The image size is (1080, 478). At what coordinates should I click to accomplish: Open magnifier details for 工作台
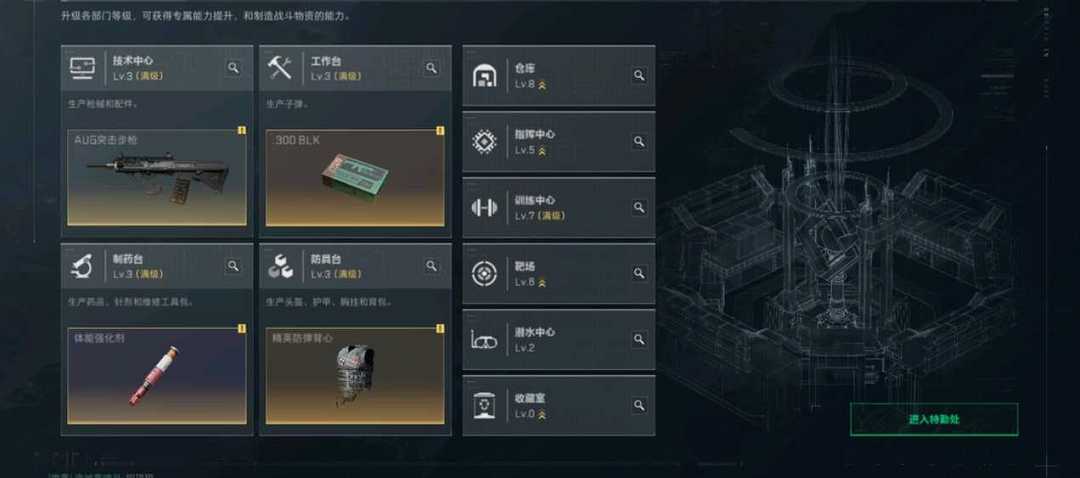point(431,67)
